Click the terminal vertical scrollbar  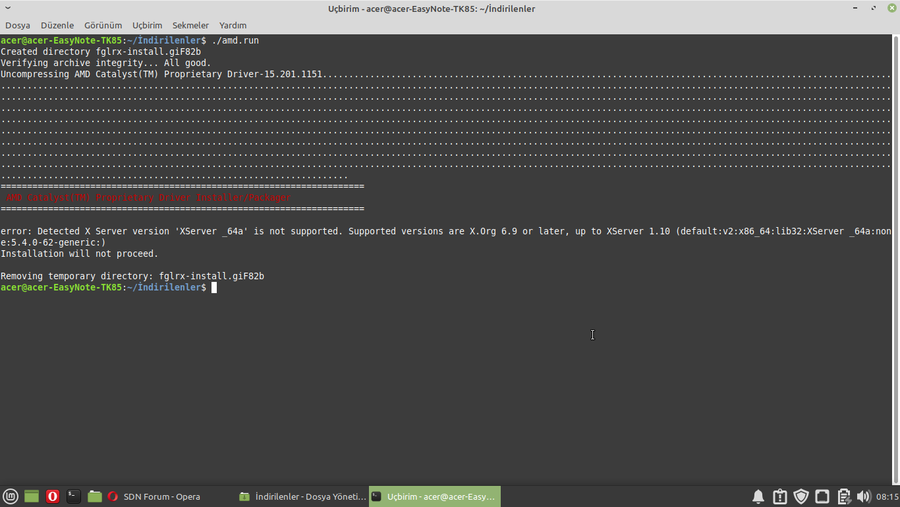coord(895,260)
